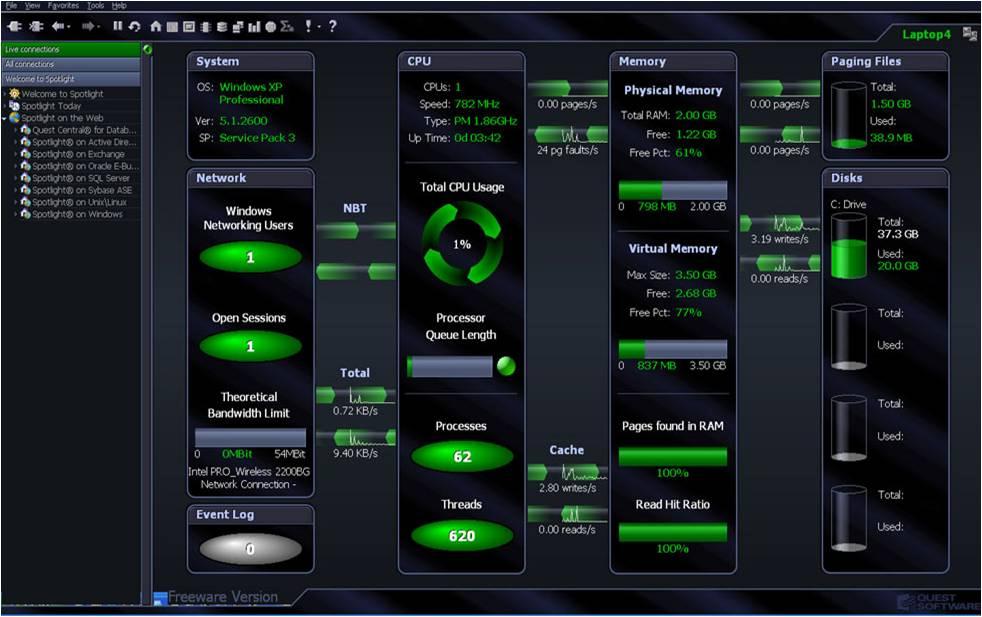Image resolution: width=982 pixels, height=617 pixels.
Task: Click the circular refresh arrow icon
Action: [x=134, y=26]
